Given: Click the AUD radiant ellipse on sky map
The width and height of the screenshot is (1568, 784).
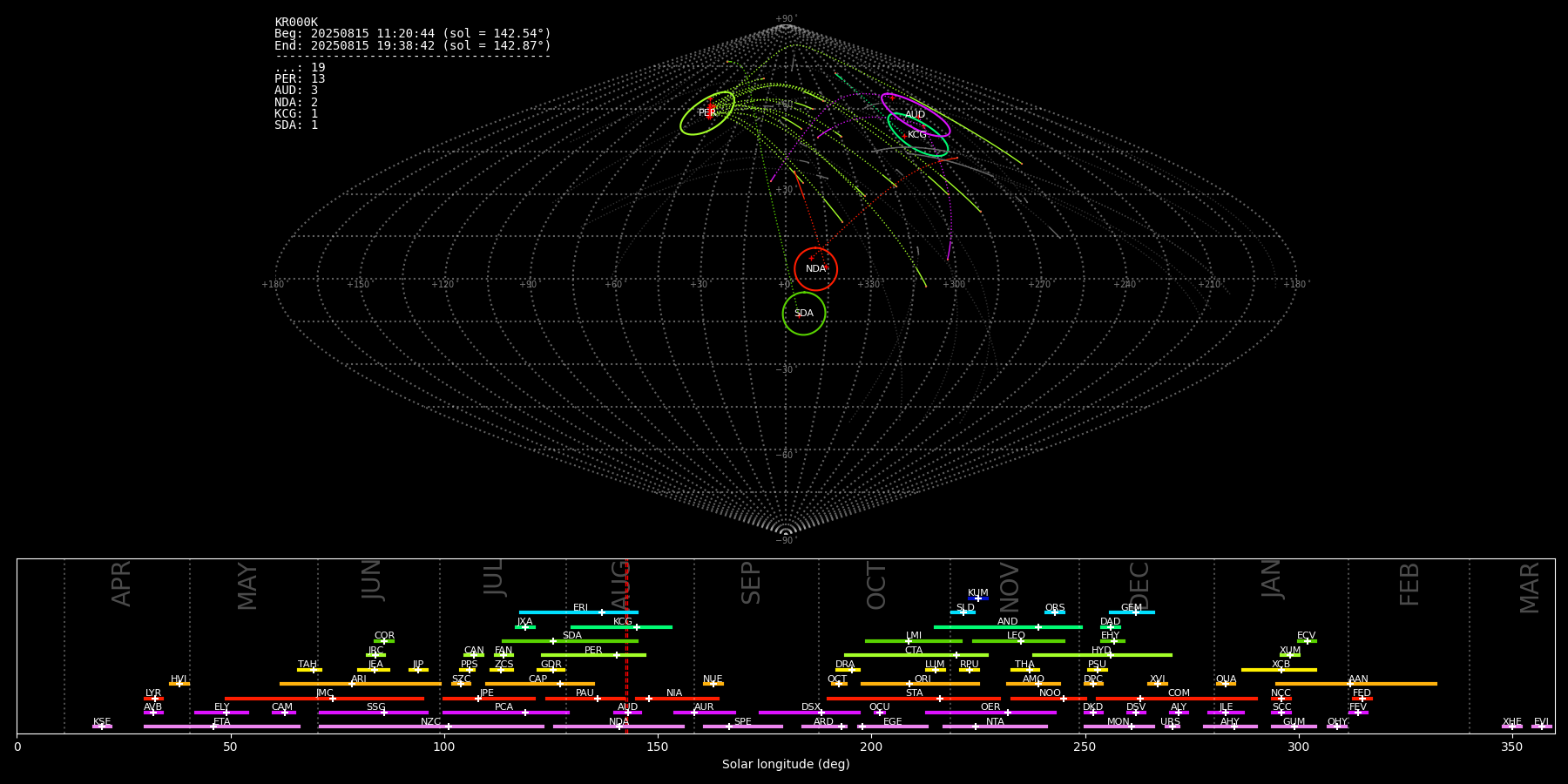Looking at the screenshot, I should (x=916, y=115).
